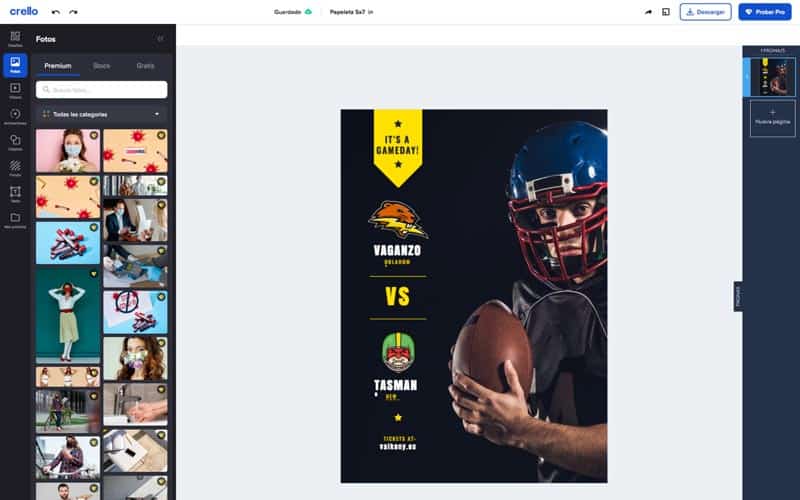Open the Mis archivos folder icon
This screenshot has height=500, width=800.
click(15, 220)
